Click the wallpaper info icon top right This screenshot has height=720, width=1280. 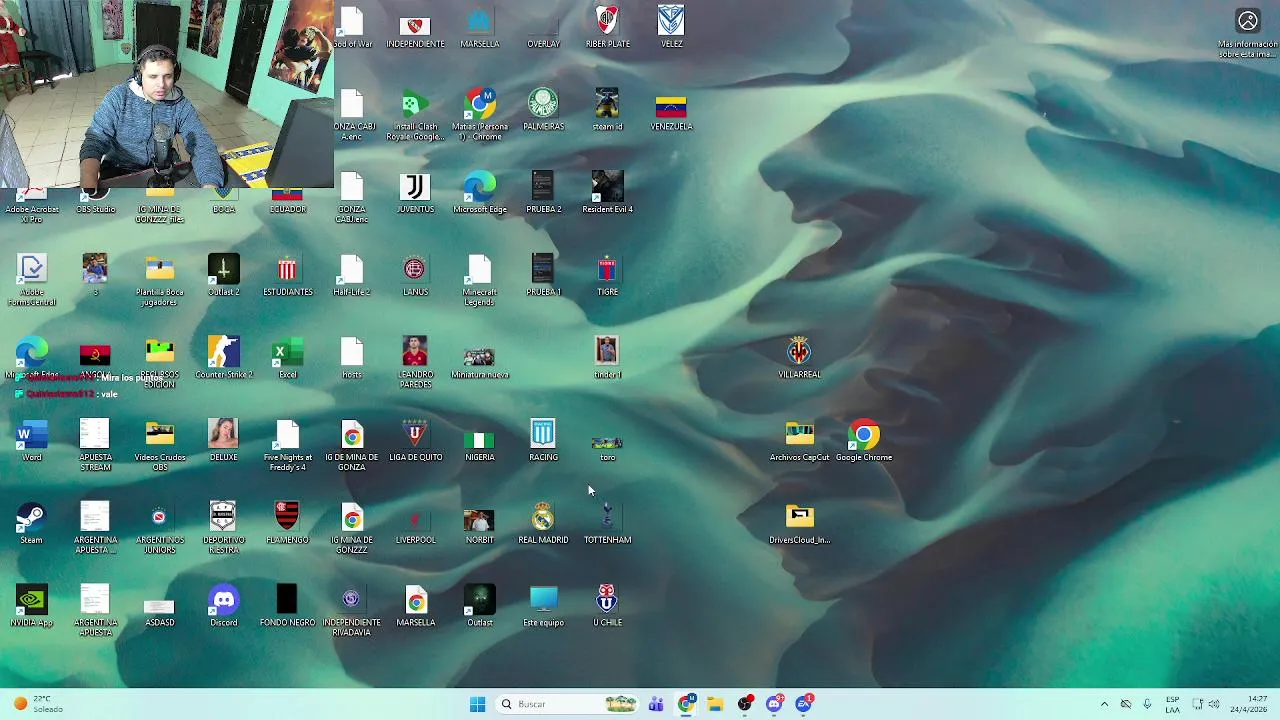point(1247,21)
